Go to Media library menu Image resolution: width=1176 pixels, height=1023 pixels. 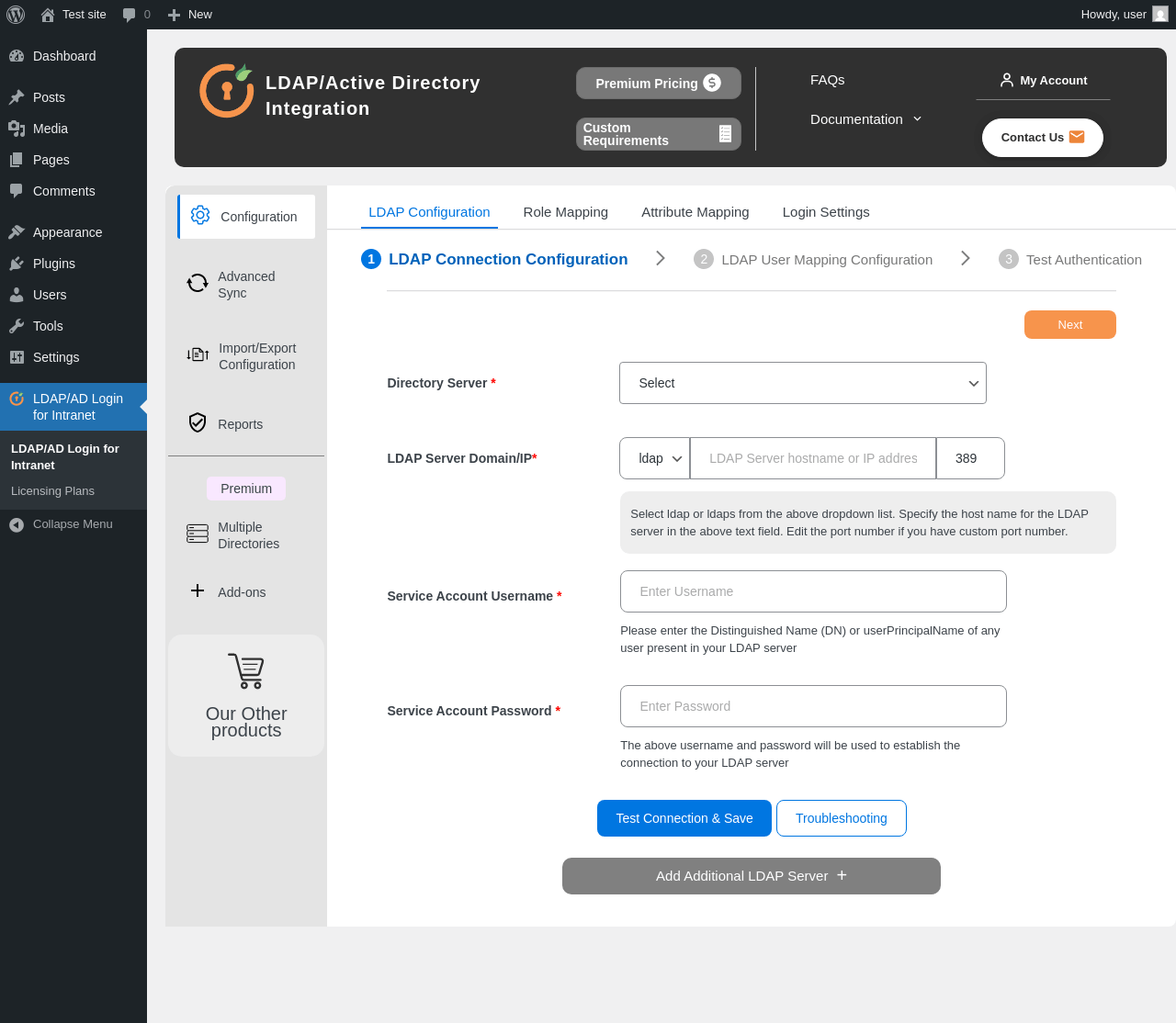[73, 129]
